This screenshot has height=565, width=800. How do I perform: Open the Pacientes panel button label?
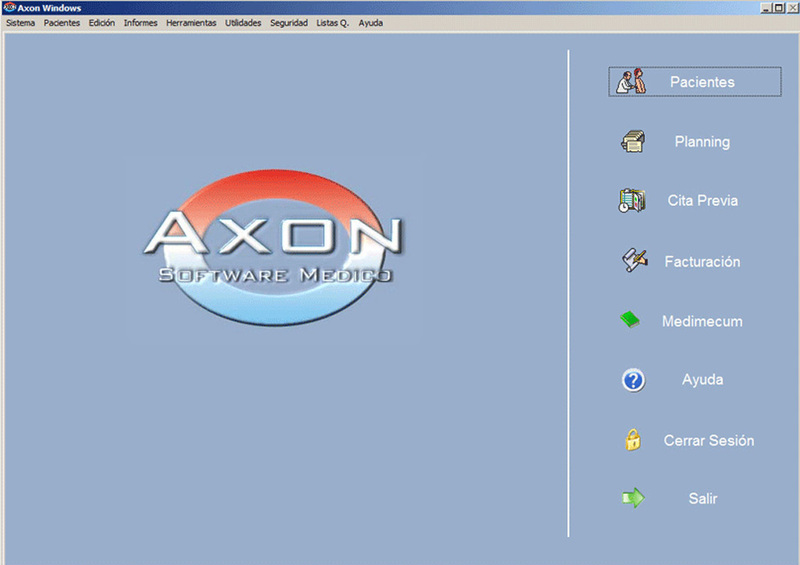(702, 82)
